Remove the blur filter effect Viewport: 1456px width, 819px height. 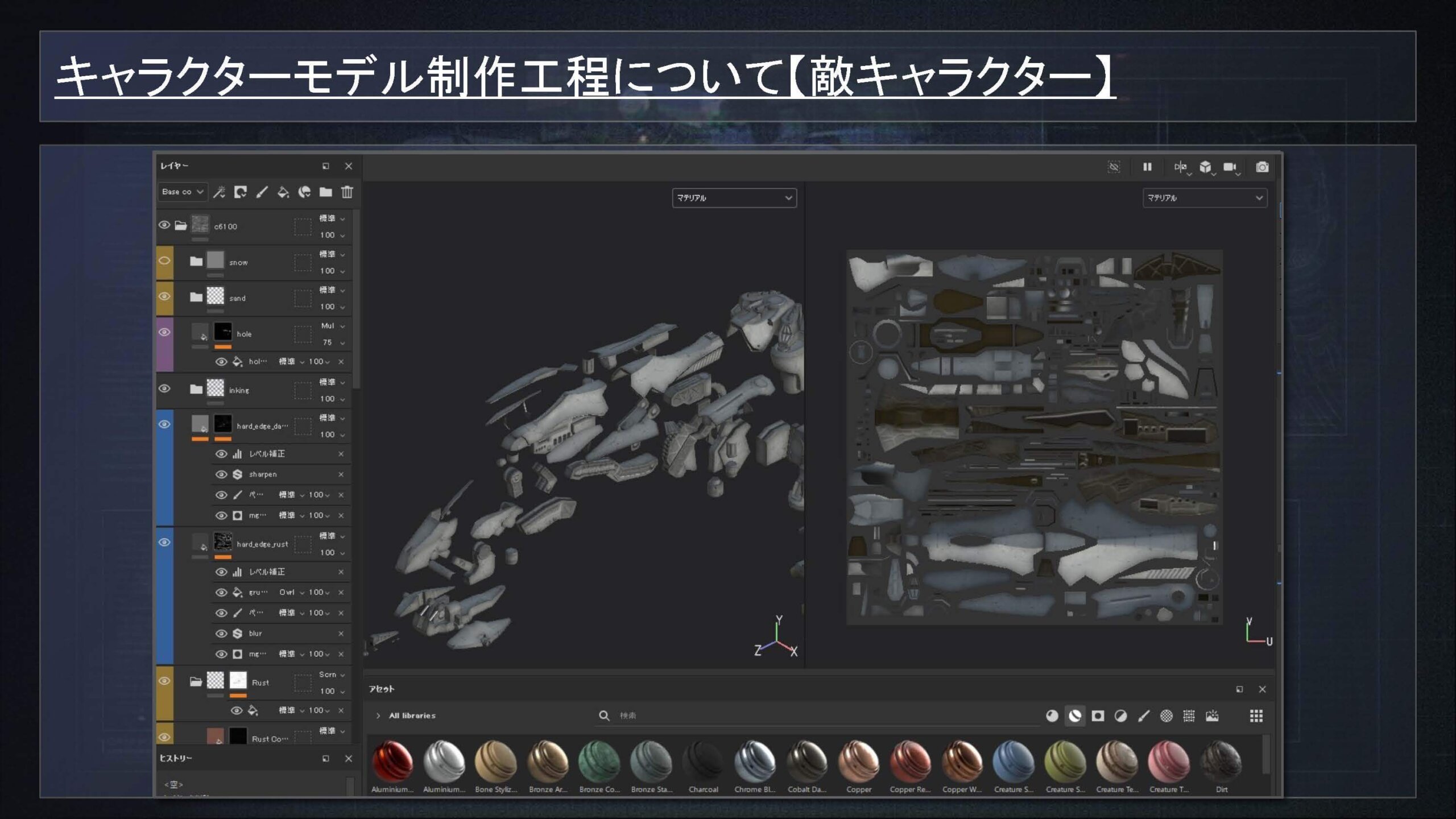tap(341, 634)
